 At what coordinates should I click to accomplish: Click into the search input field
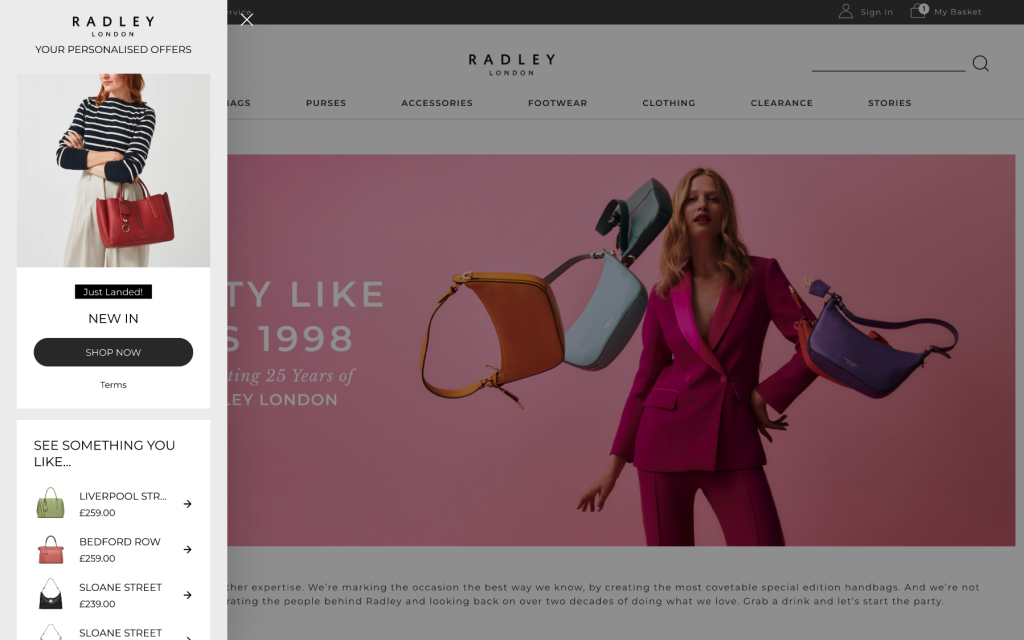point(888,63)
